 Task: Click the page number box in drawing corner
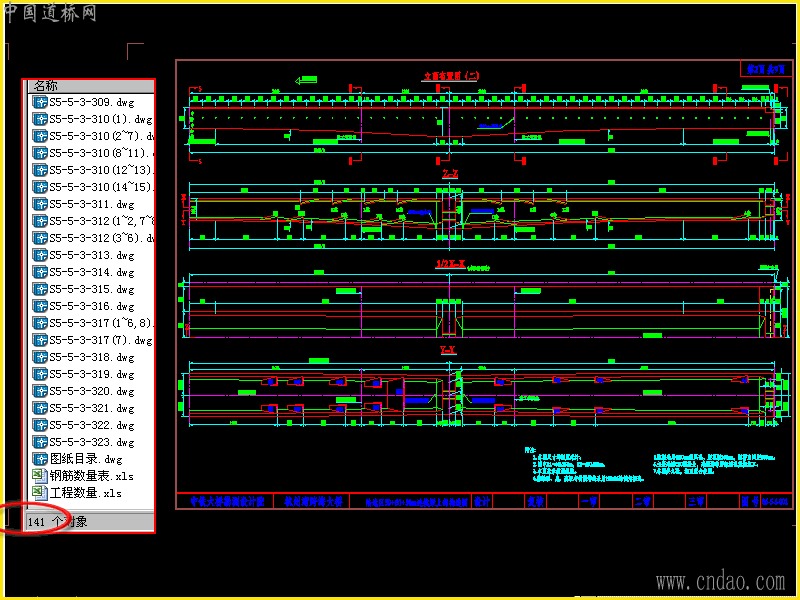766,69
